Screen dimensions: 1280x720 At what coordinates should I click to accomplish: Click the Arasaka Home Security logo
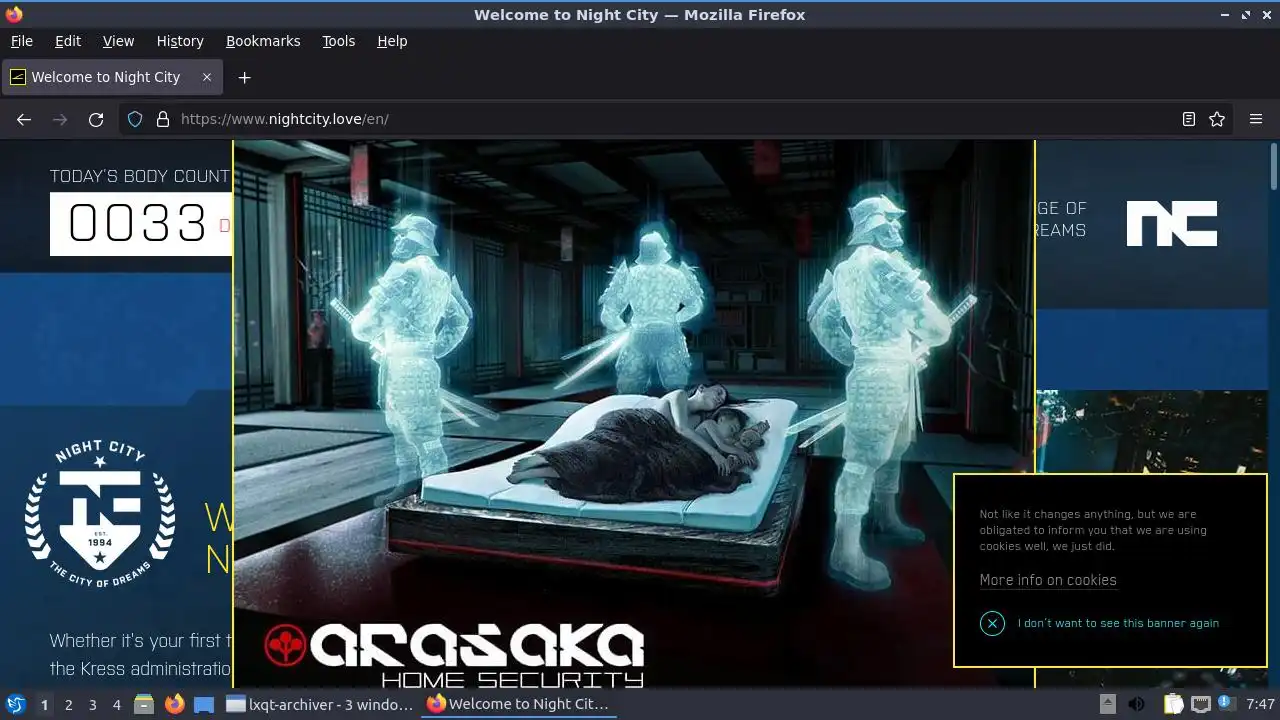(x=455, y=655)
